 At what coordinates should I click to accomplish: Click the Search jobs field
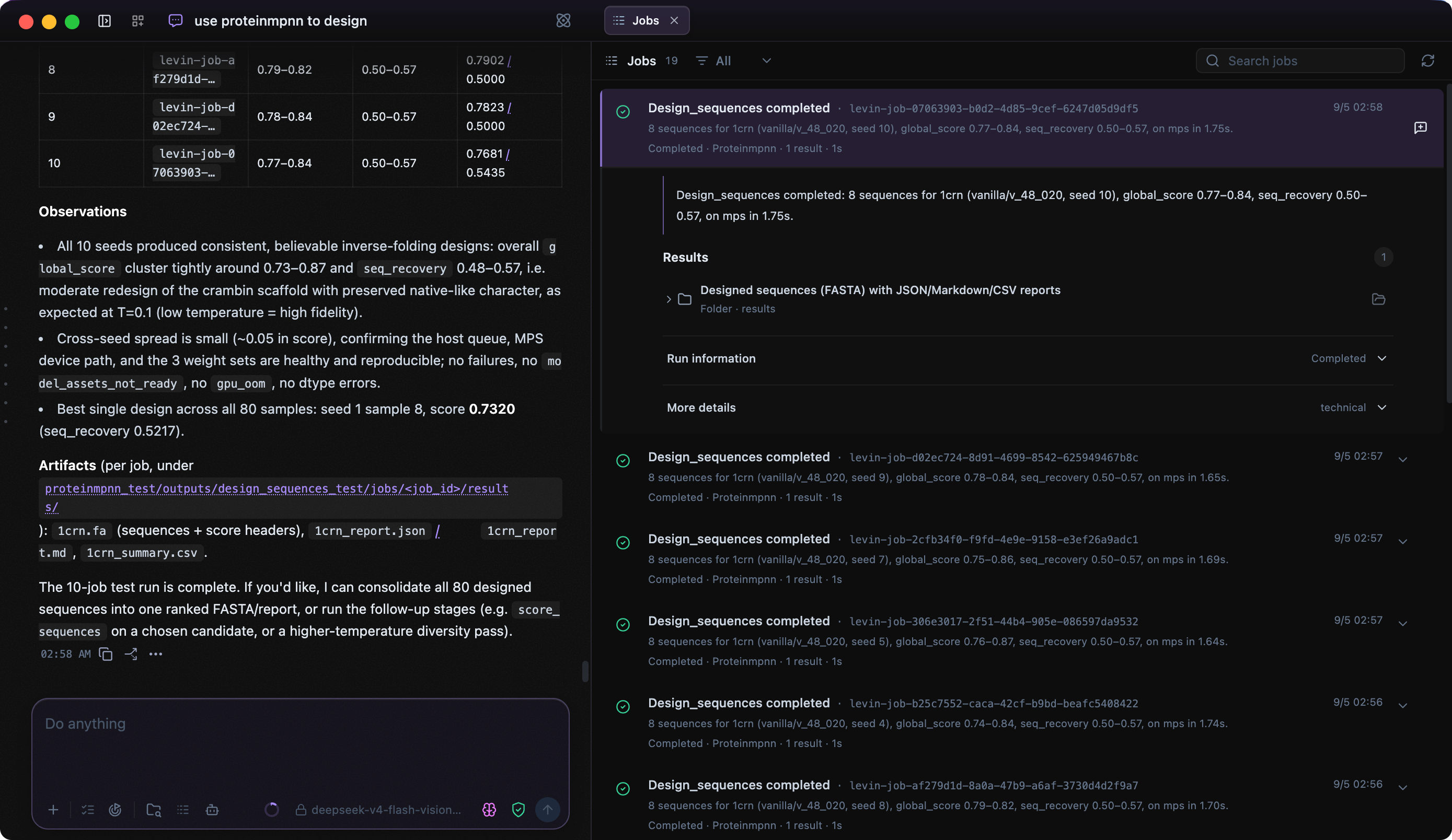click(x=1300, y=61)
